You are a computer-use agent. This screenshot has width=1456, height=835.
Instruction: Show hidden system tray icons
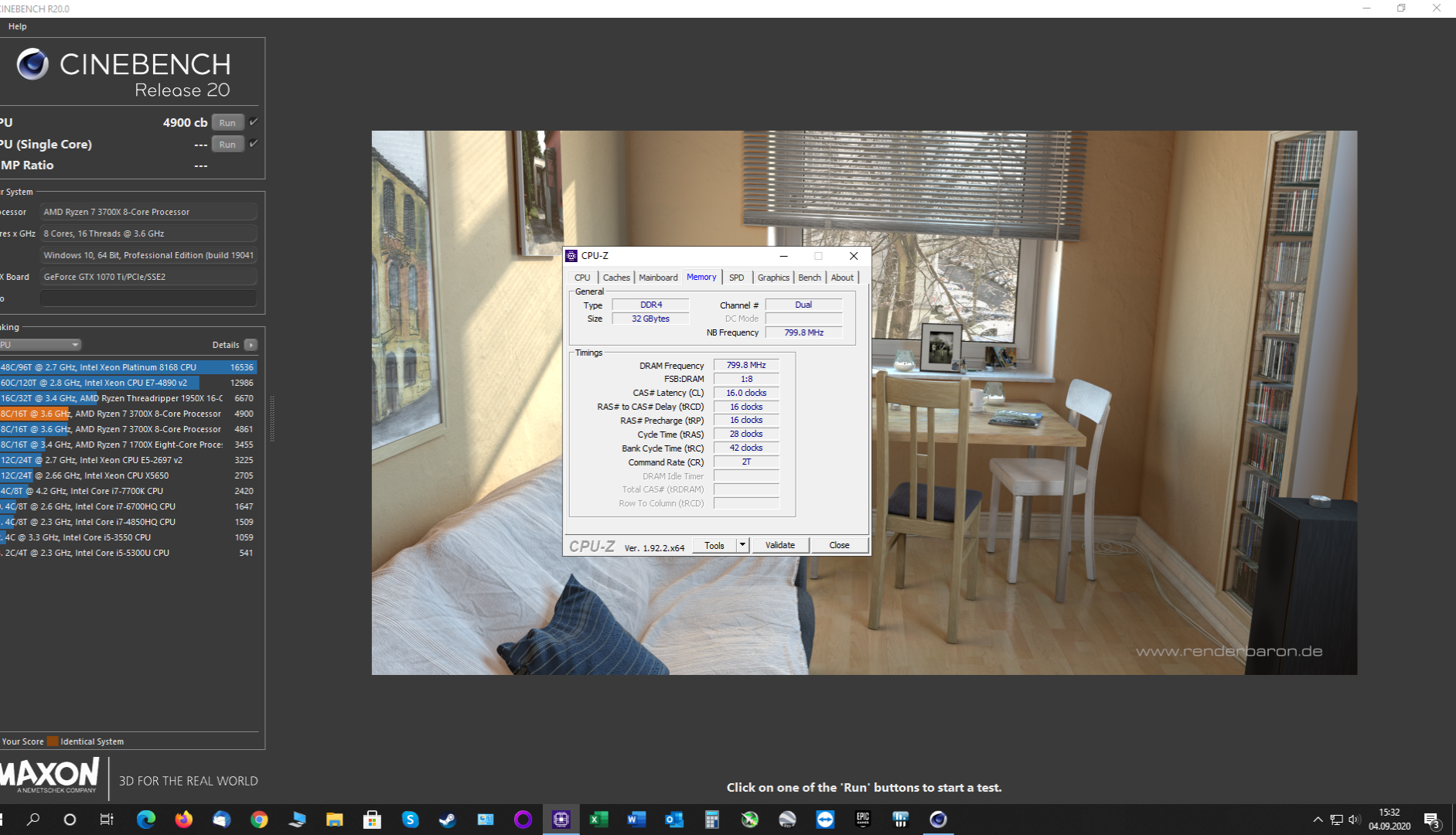pos(1318,820)
